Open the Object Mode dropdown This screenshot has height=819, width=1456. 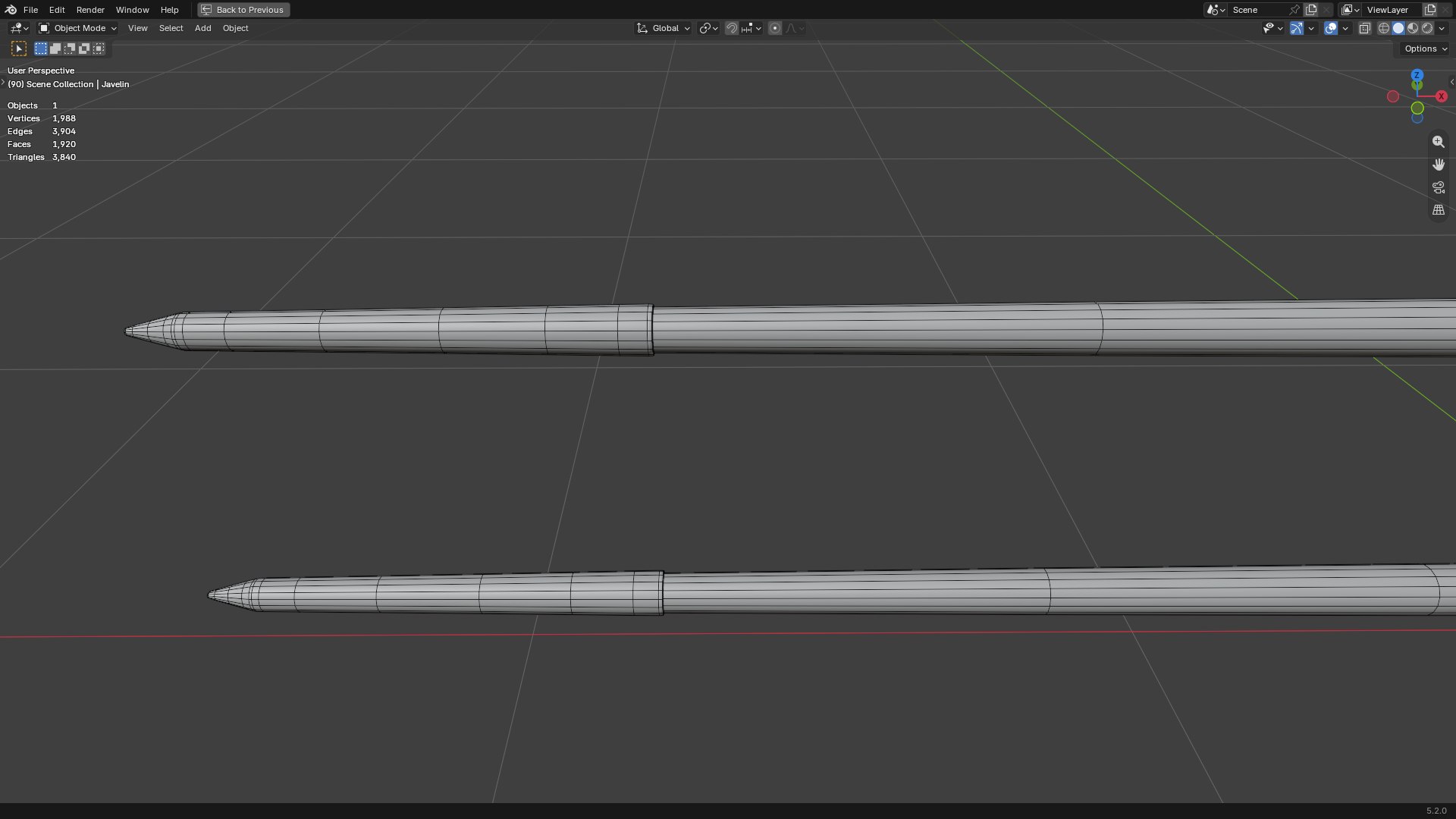77,28
